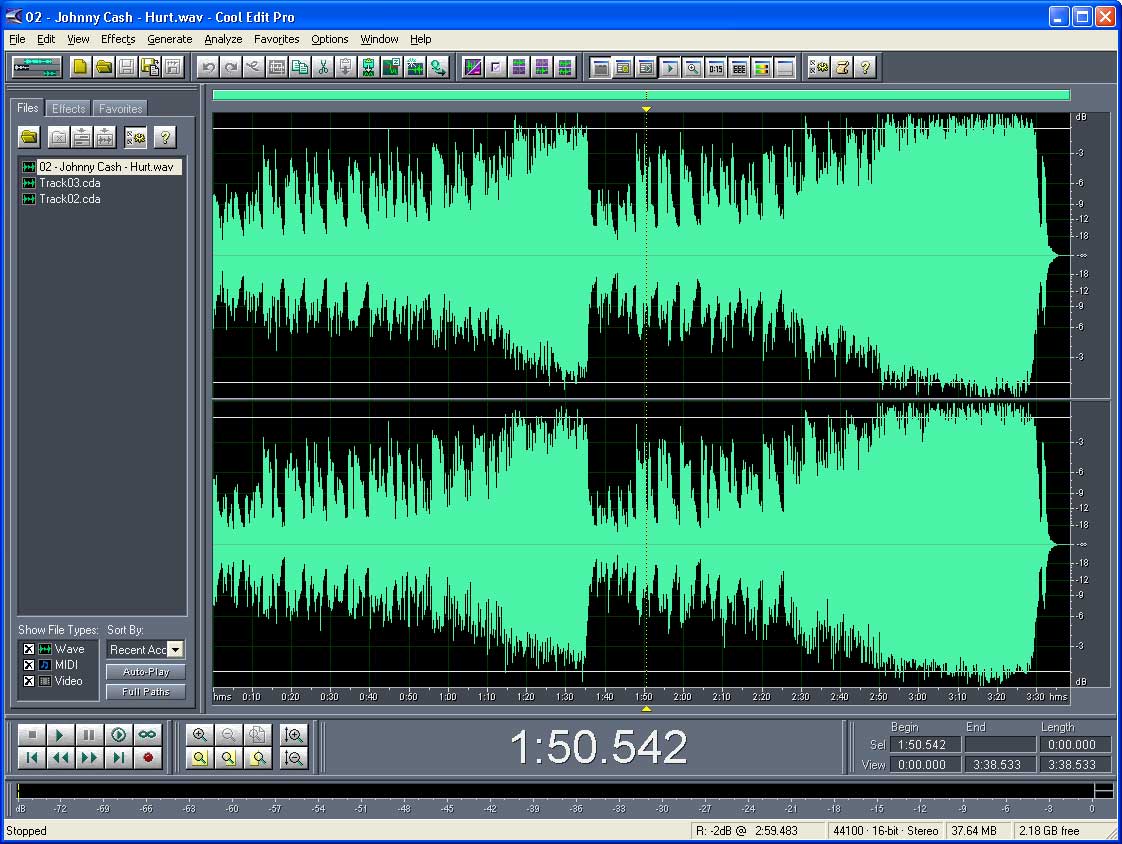Create a new file with the toolbar icon
Screen dimensions: 1122x844
(80, 67)
